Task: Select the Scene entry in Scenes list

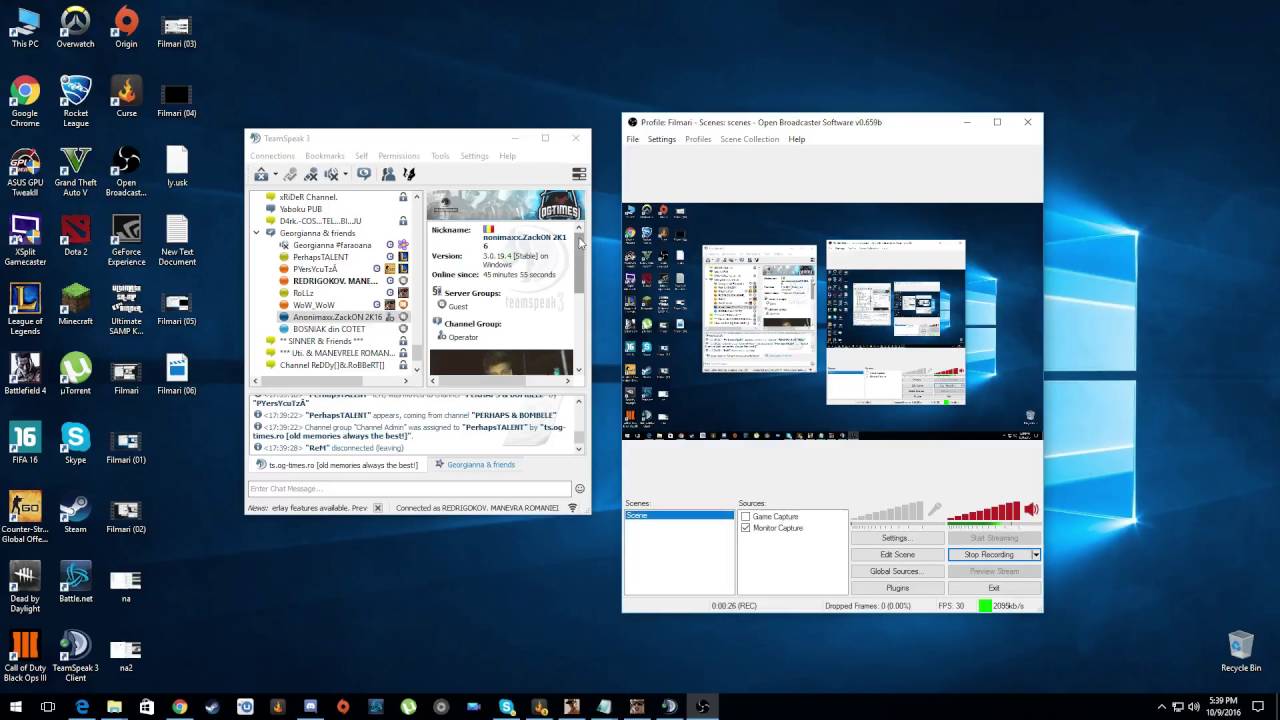Action: point(679,516)
